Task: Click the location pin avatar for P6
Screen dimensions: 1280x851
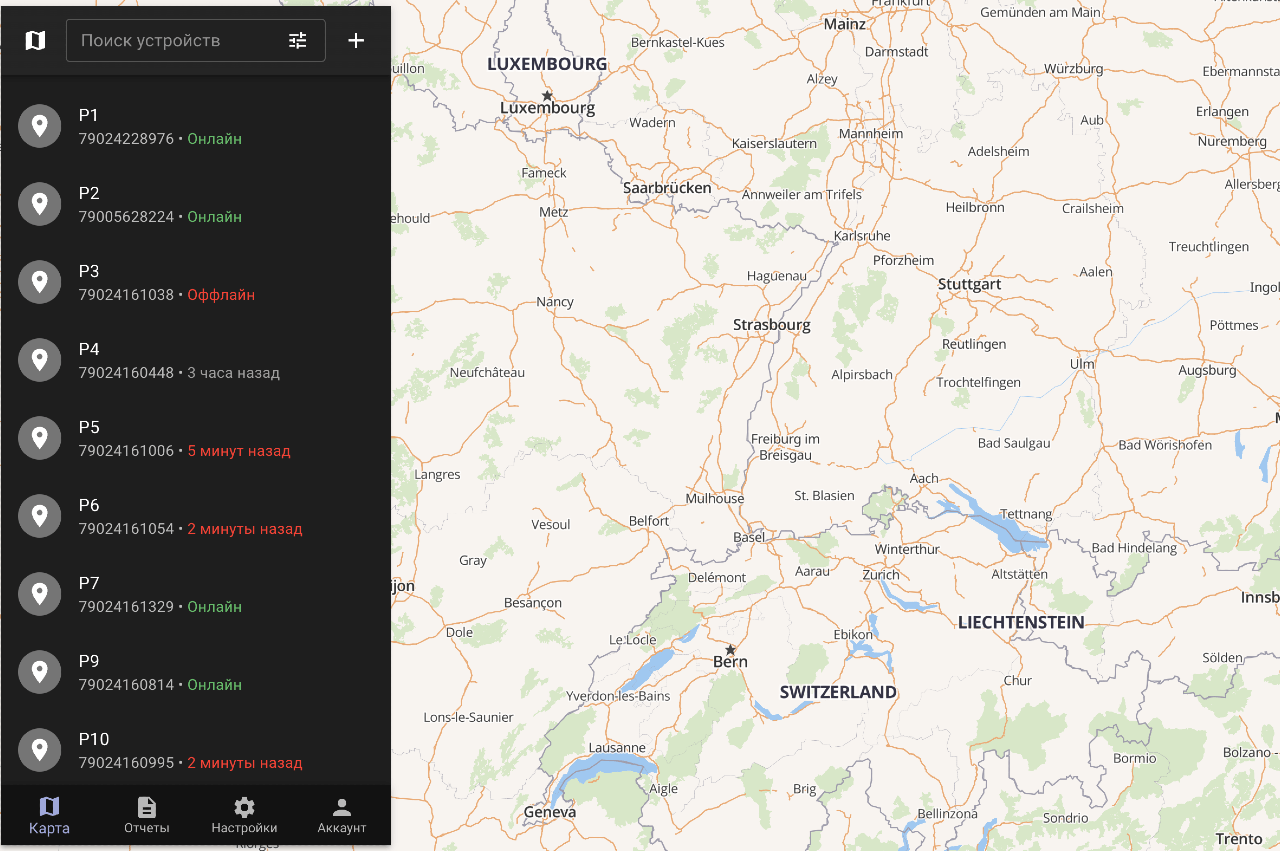Action: [x=40, y=516]
